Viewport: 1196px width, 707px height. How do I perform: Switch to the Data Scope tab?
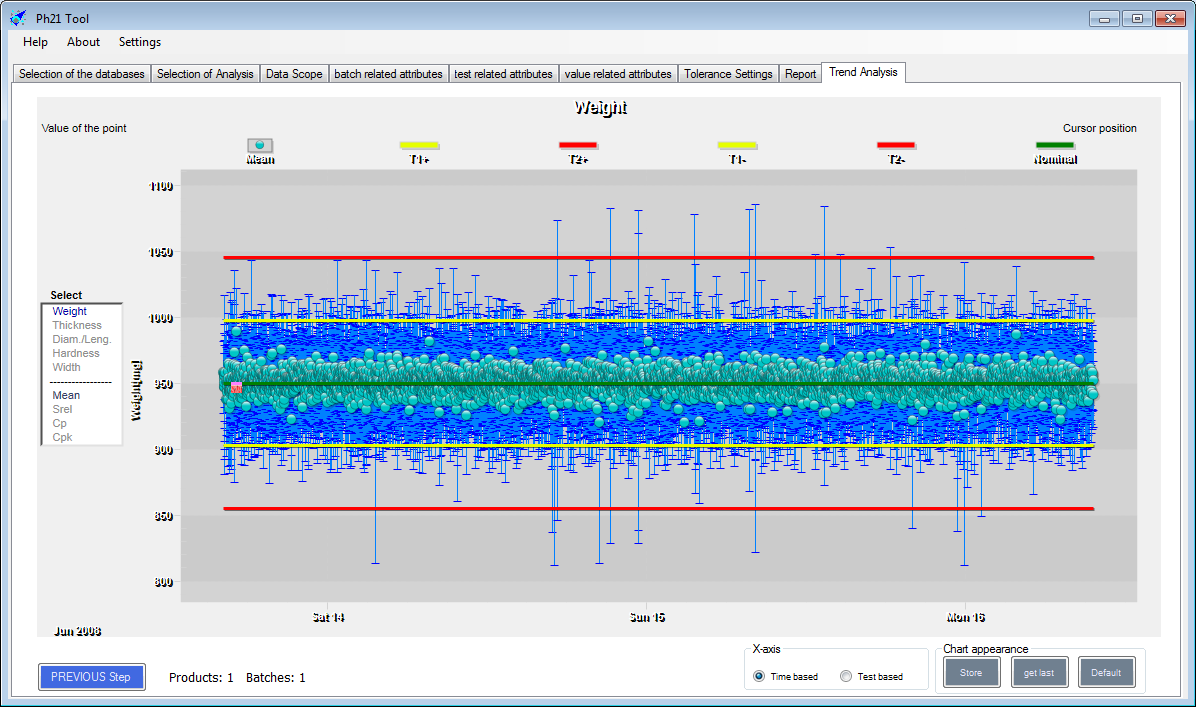pyautogui.click(x=294, y=74)
